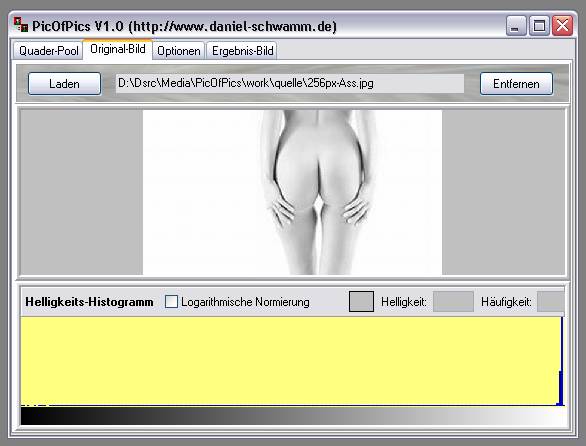Click the Entfernen button
Screen dimensions: 586x446
pyautogui.click(x=516, y=84)
